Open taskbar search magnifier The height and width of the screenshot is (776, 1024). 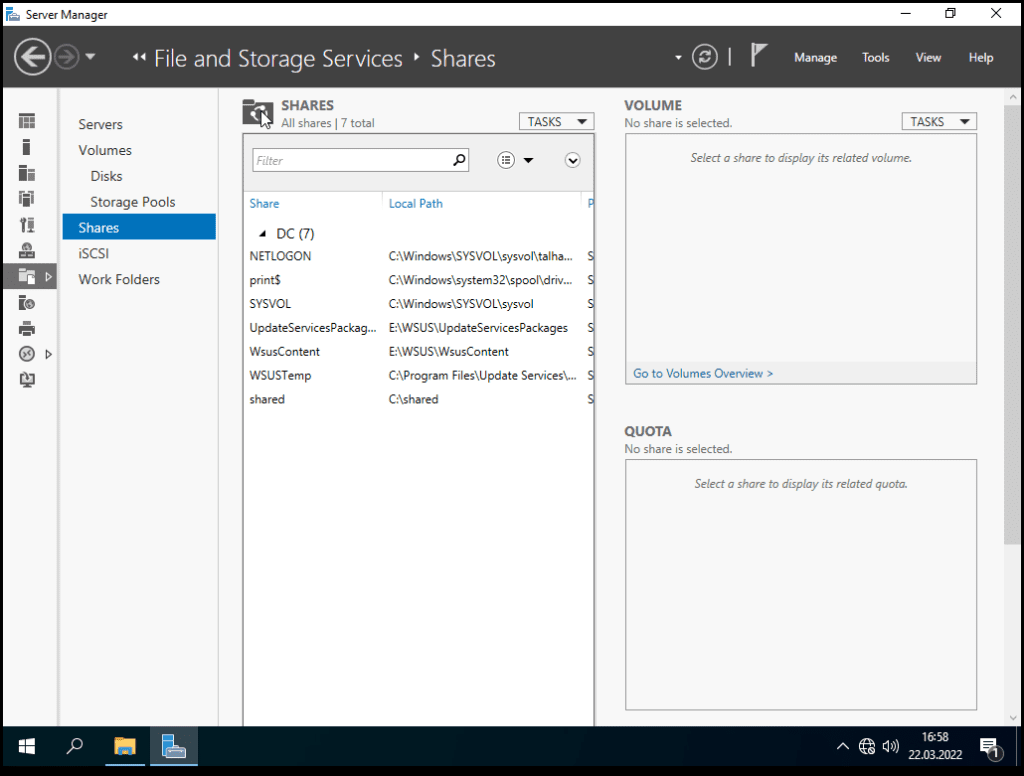[x=74, y=746]
